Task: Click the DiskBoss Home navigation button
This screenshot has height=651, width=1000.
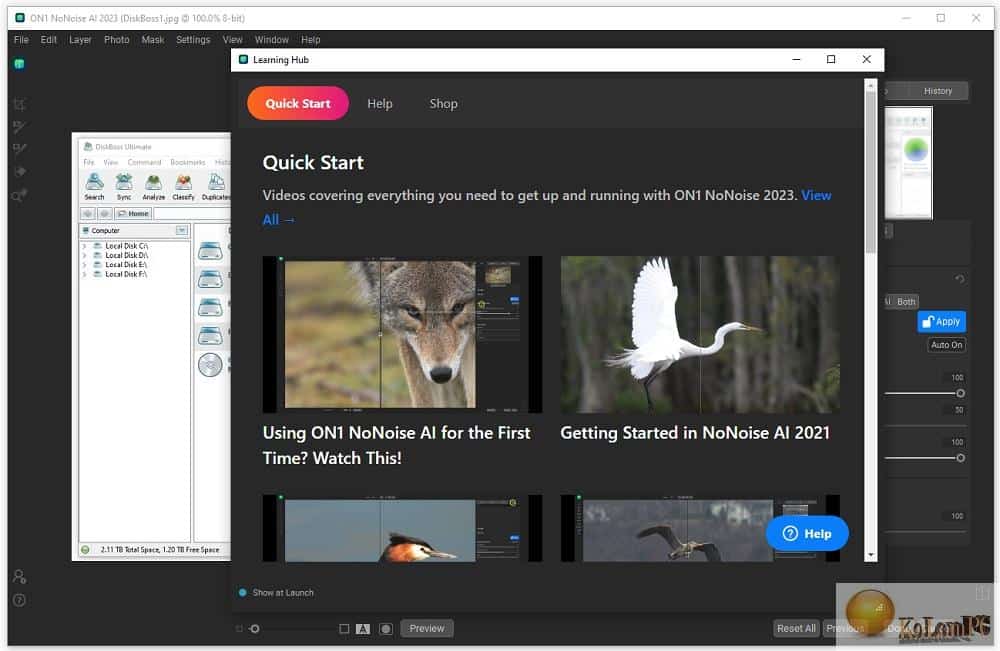Action: [x=133, y=214]
